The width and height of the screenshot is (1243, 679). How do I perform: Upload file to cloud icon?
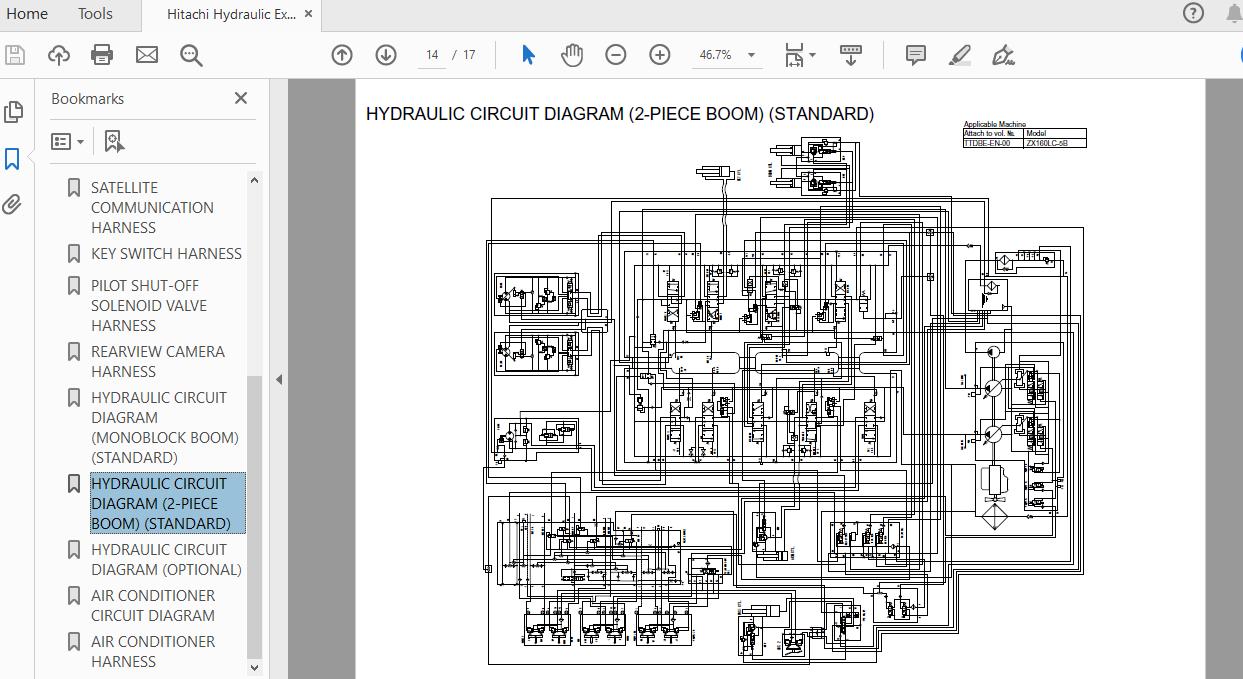click(x=59, y=55)
